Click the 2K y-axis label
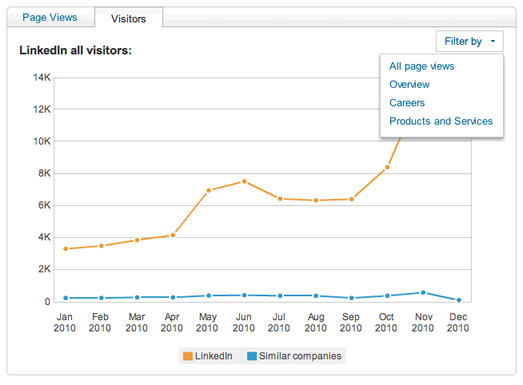The image size is (523, 385). (44, 269)
